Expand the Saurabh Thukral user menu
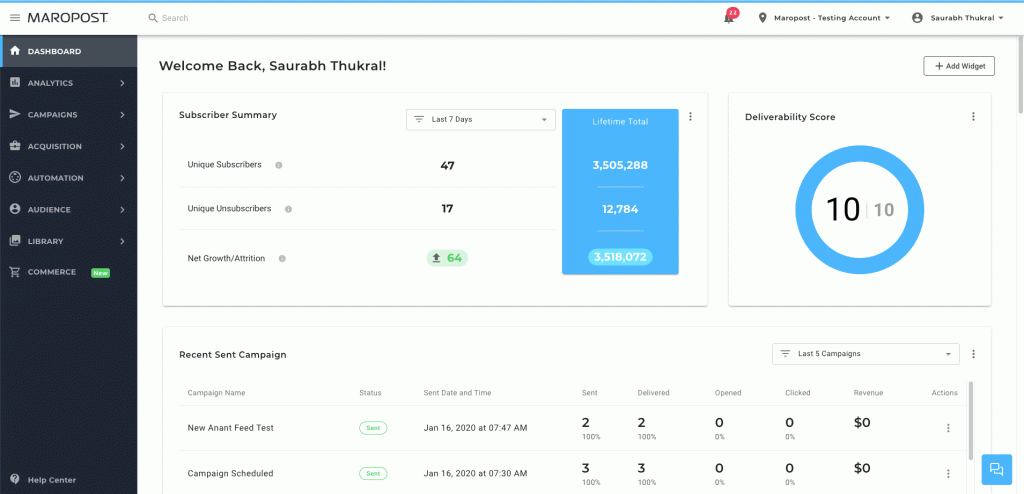This screenshot has width=1024, height=494. [956, 18]
